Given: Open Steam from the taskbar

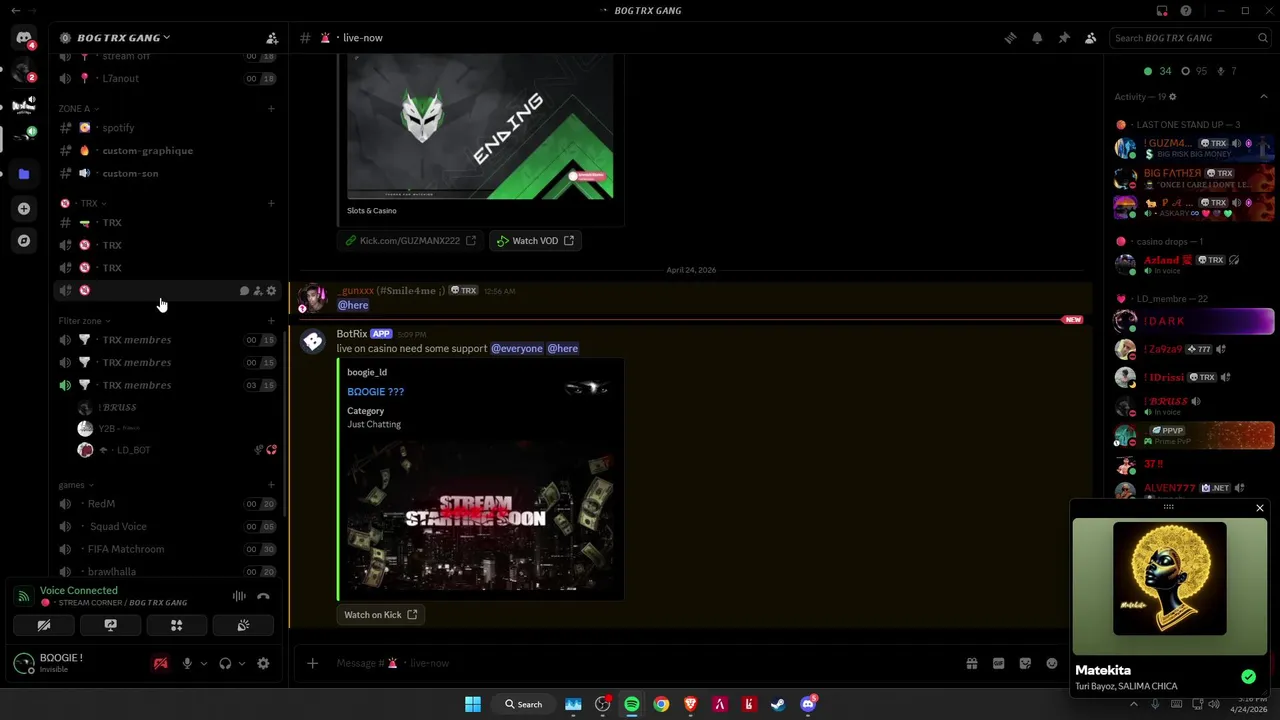Looking at the screenshot, I should click(778, 704).
